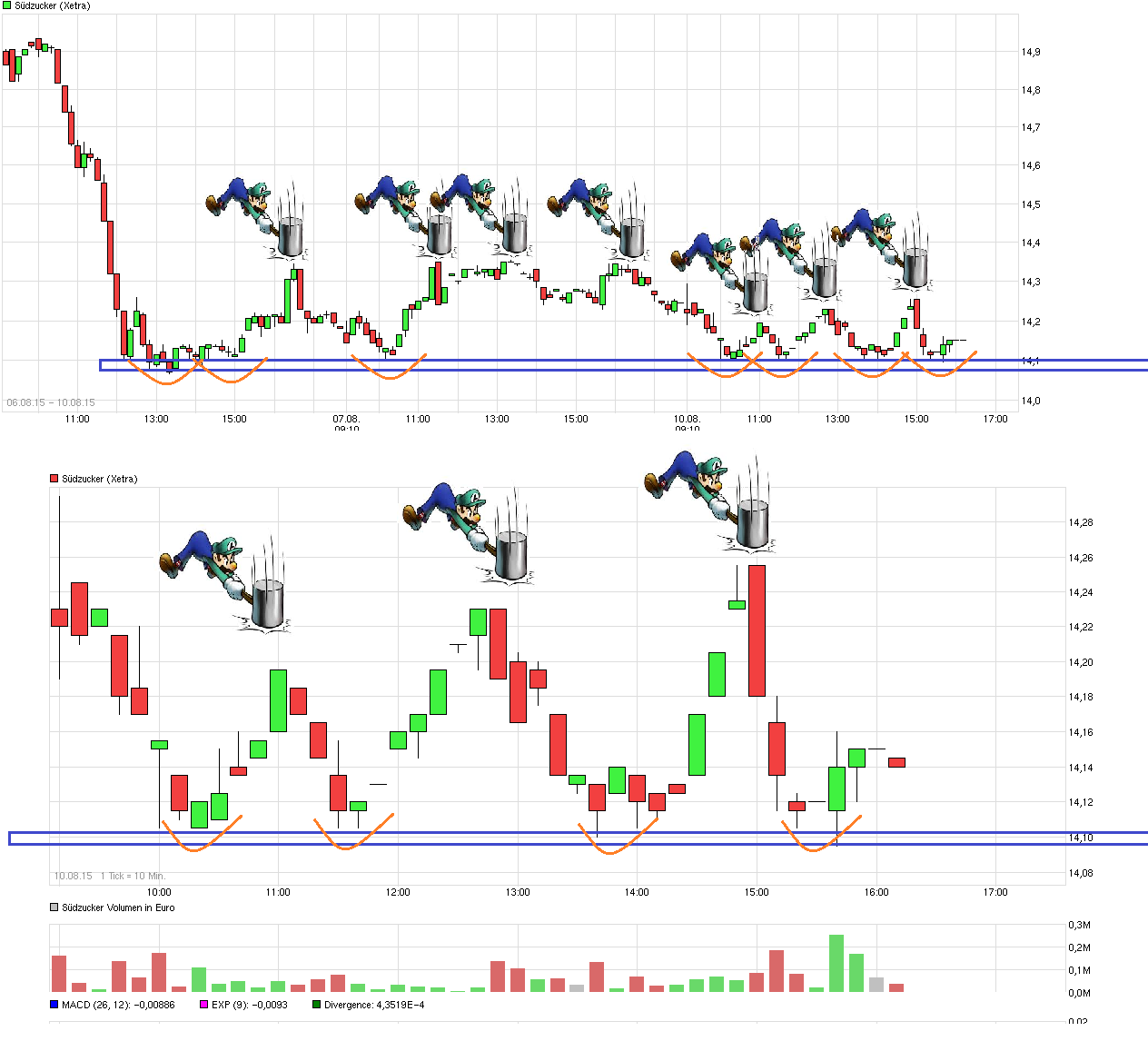Click the '07.08.' date marker on the upper time axis
Screen dimensions: 1148x1061
346,419
